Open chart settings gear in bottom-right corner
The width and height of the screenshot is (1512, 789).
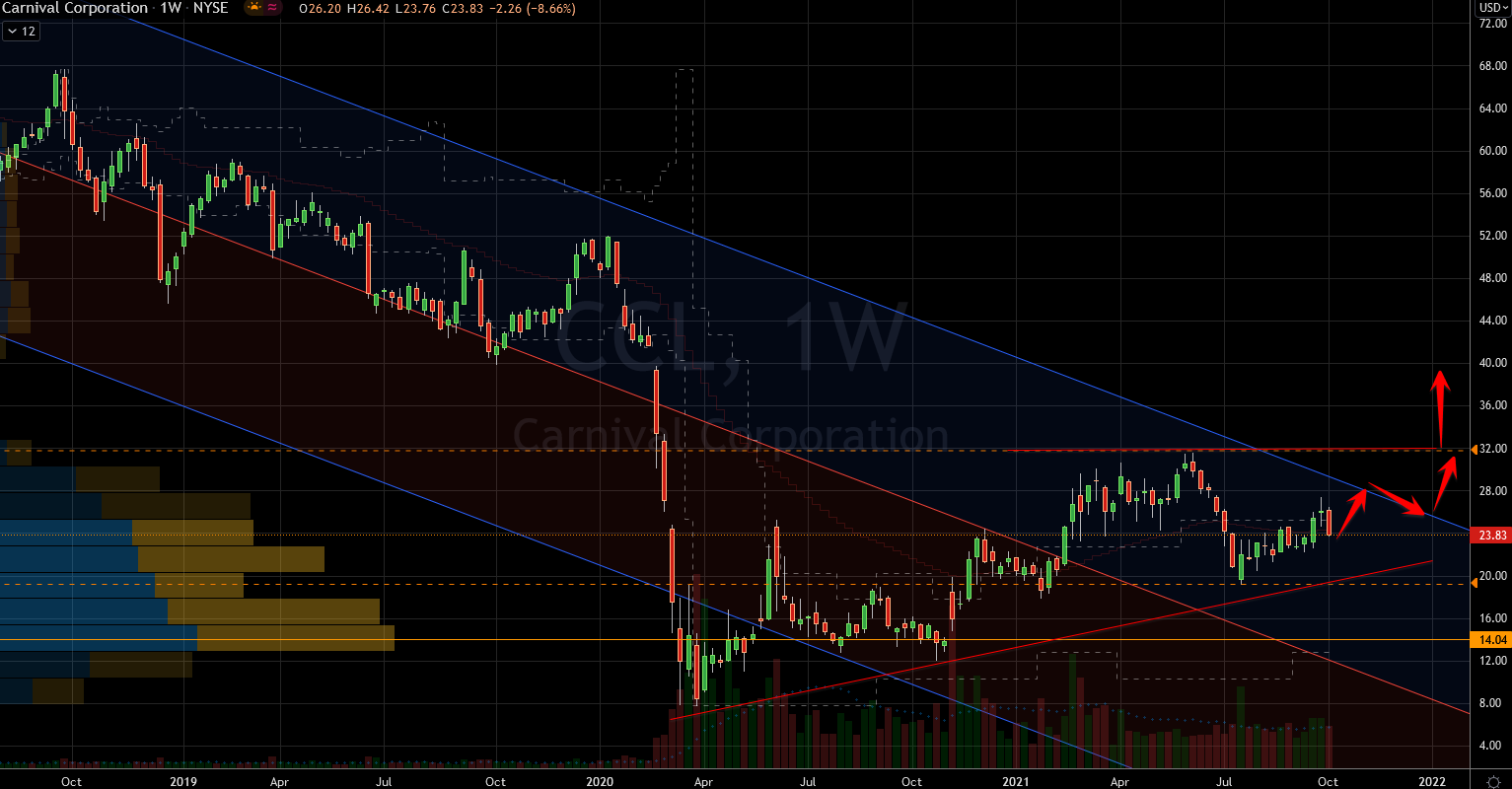[x=1493, y=782]
